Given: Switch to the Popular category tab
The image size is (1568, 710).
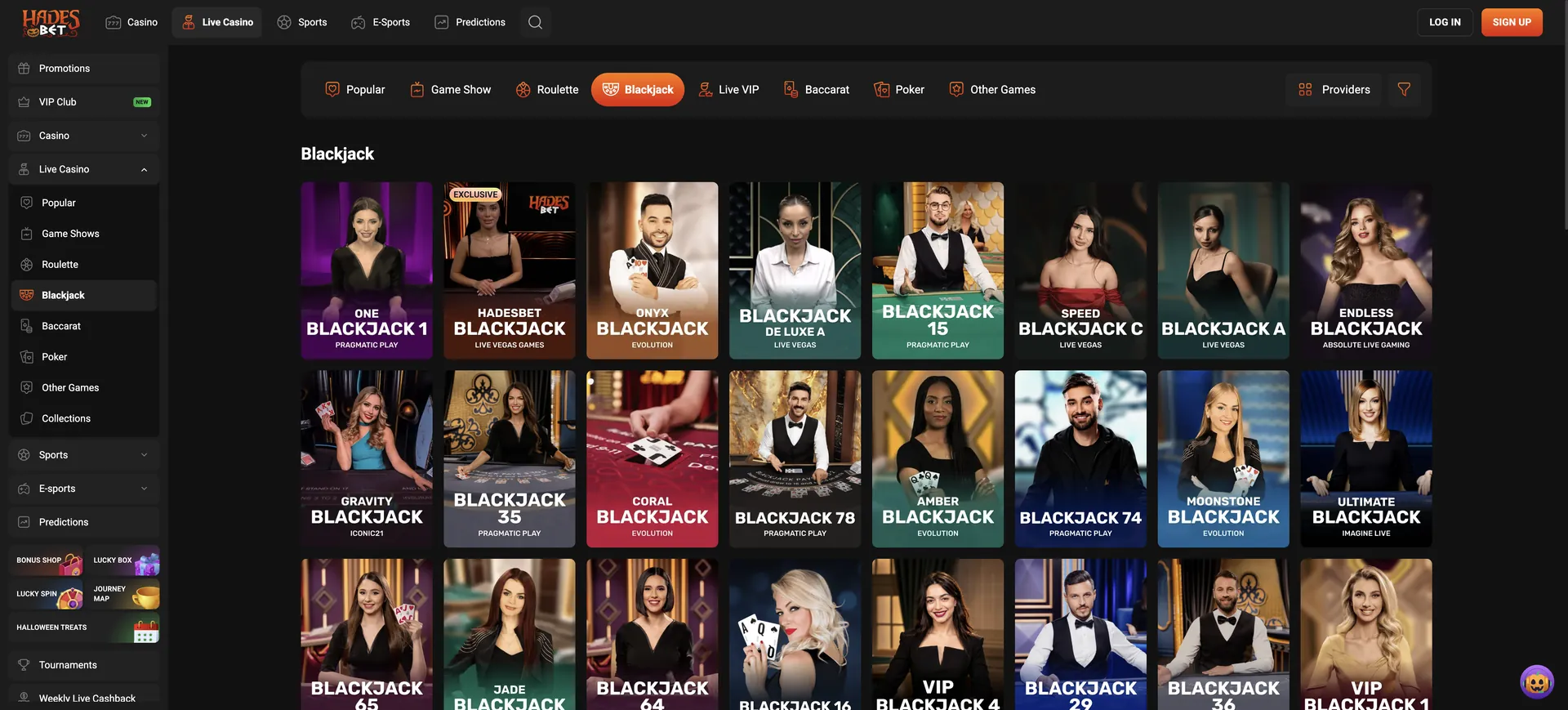Looking at the screenshot, I should 355,90.
